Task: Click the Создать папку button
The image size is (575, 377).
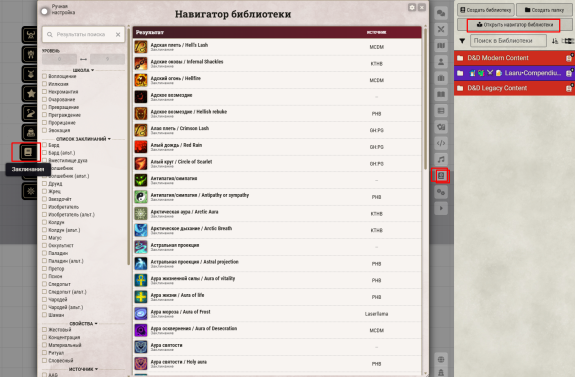Action: [x=544, y=10]
